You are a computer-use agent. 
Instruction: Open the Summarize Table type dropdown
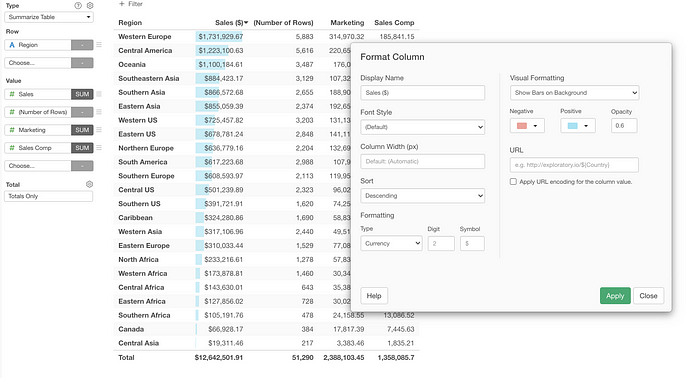[49, 17]
